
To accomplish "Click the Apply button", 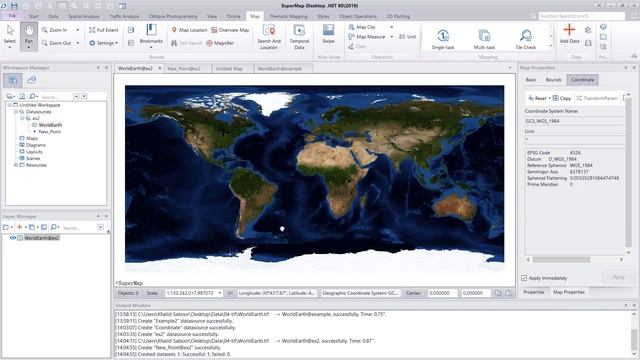I will pyautogui.click(x=618, y=277).
